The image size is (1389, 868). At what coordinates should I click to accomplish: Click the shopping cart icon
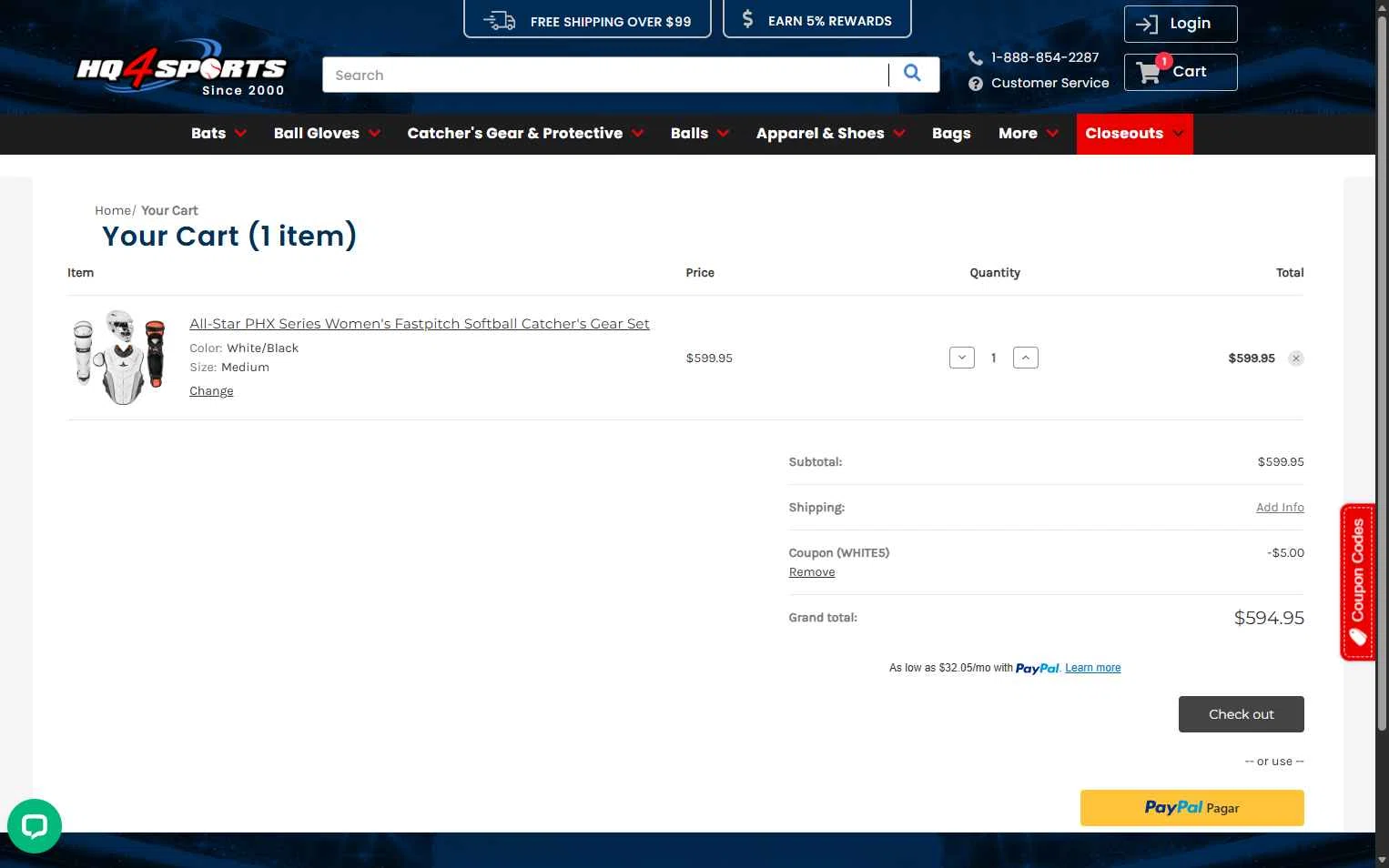(1149, 72)
